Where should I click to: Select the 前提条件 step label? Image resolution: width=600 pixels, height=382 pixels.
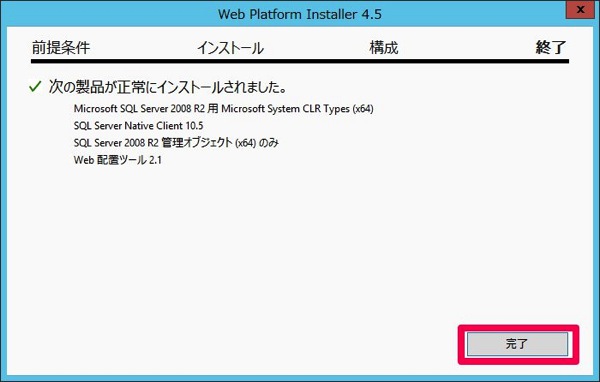tap(61, 47)
